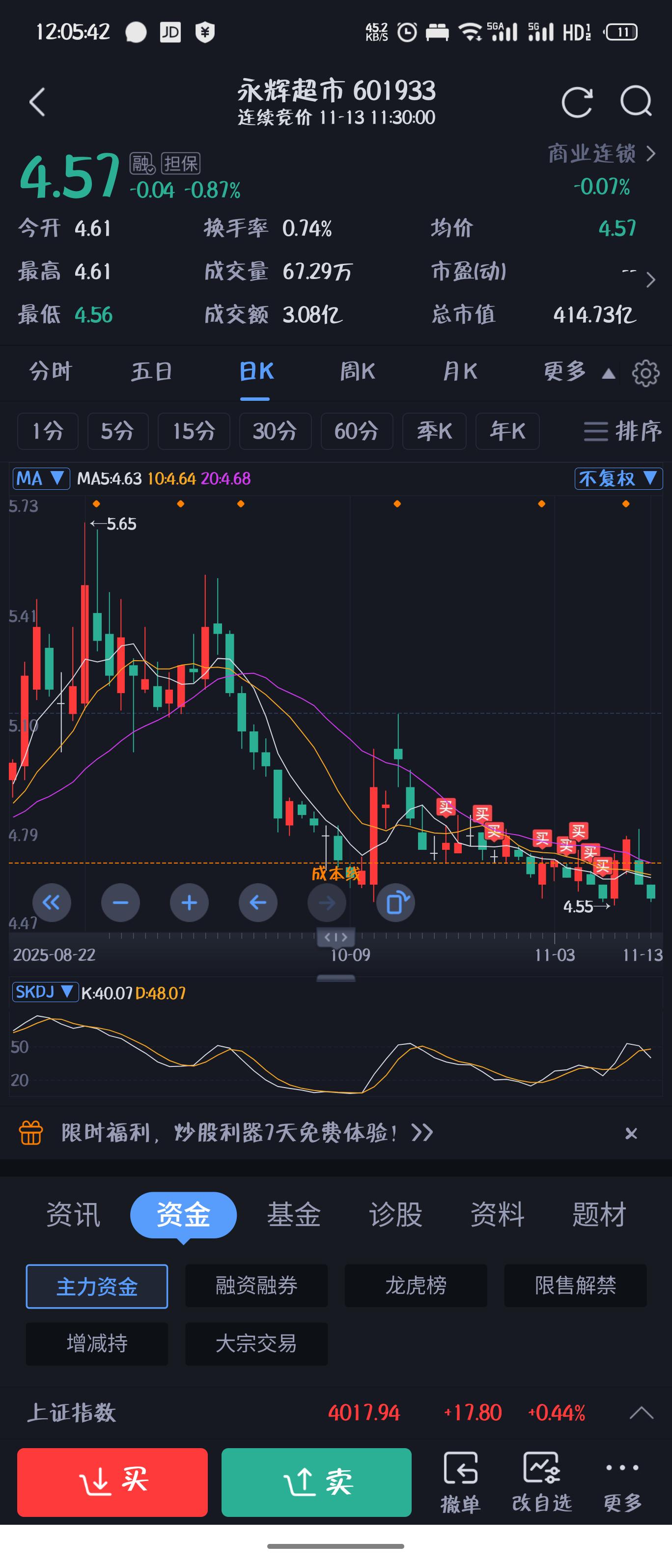Expand the MA indicator dropdown

(x=41, y=478)
